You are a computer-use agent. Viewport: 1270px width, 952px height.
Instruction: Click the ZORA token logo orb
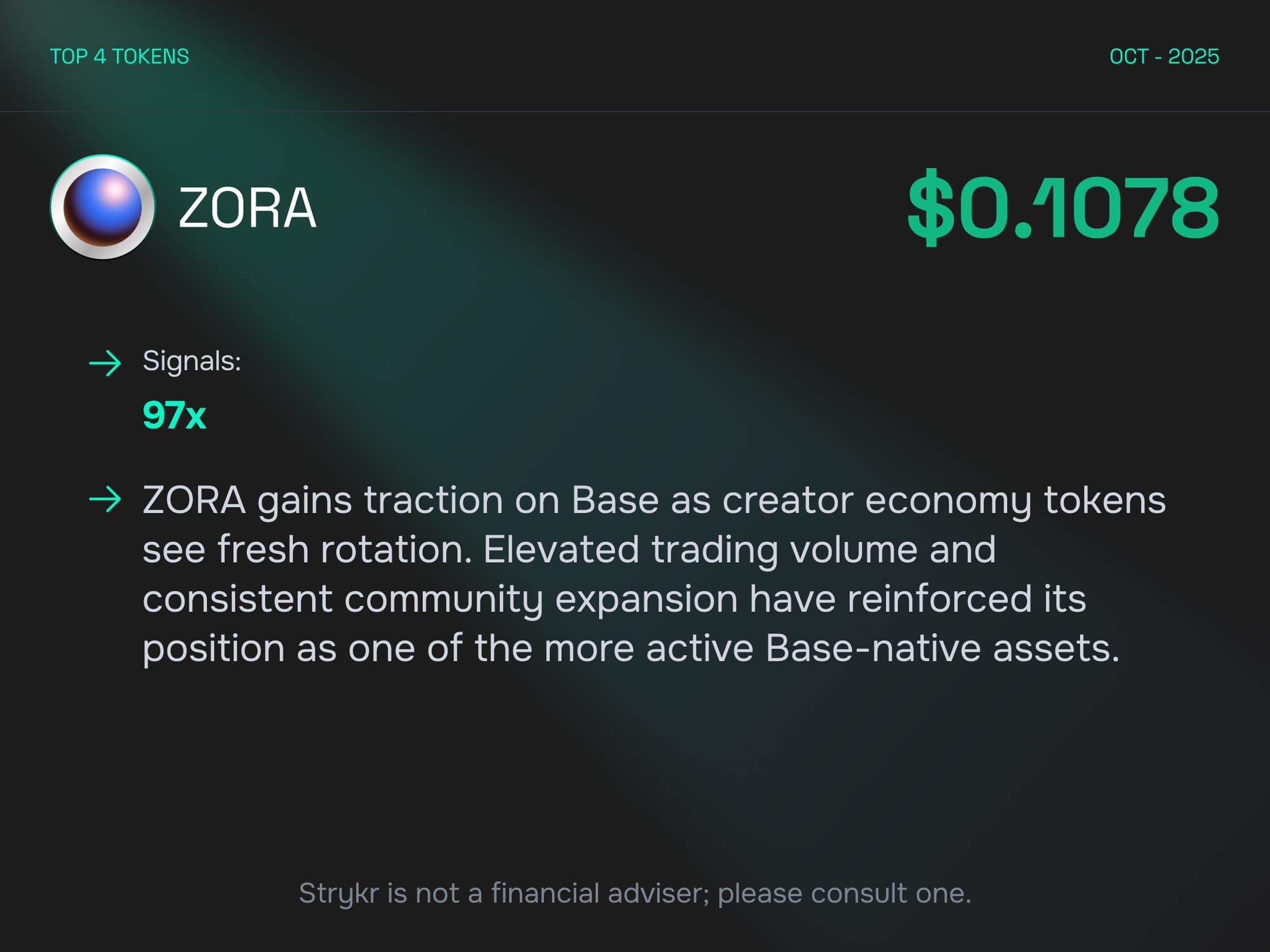tap(102, 207)
